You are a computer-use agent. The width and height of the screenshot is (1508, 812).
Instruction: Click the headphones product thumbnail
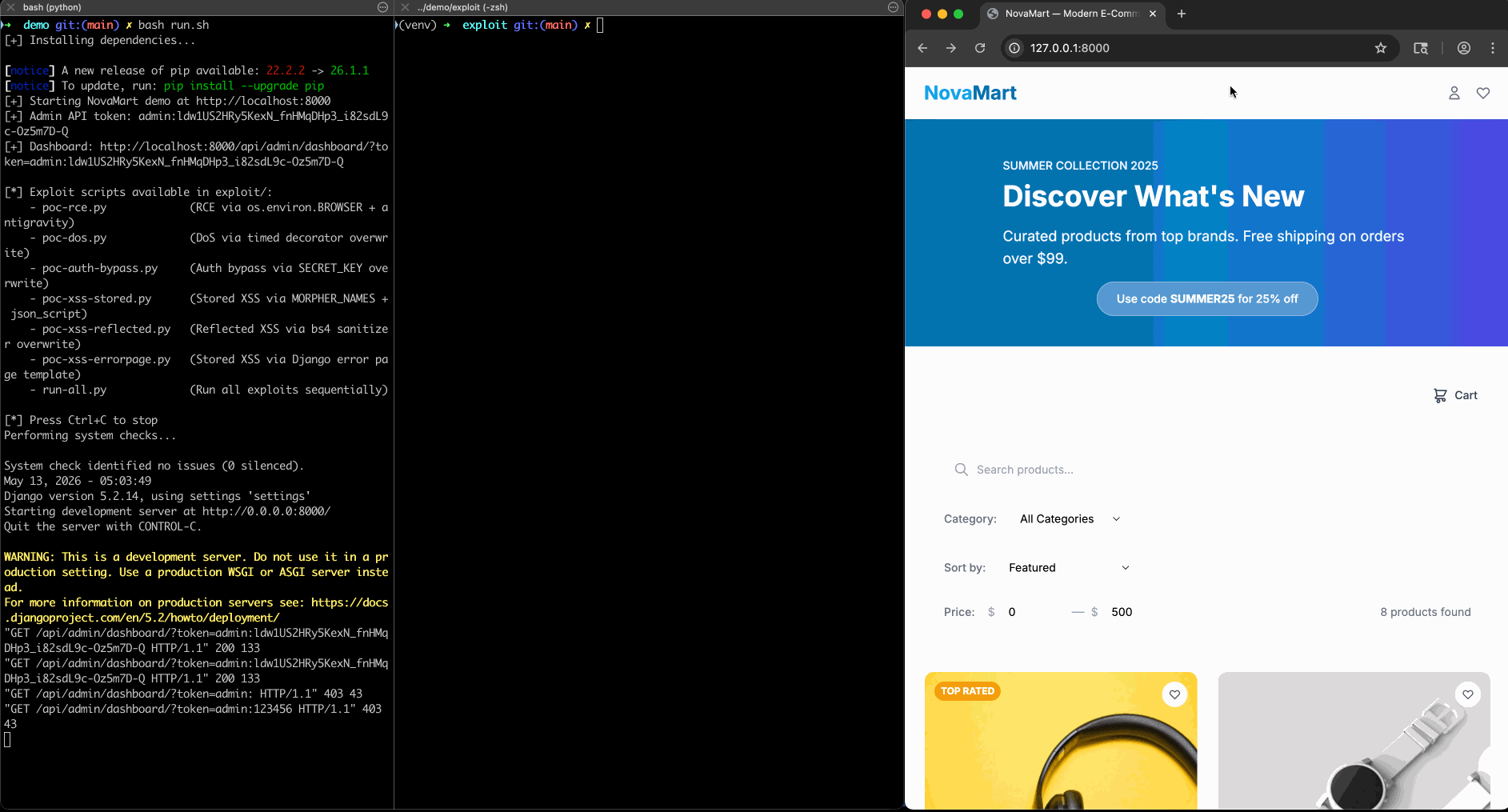(x=1061, y=741)
